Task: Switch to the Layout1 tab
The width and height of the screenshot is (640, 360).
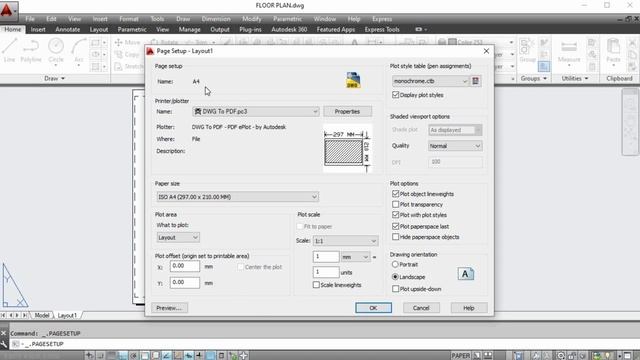Action: coord(67,315)
